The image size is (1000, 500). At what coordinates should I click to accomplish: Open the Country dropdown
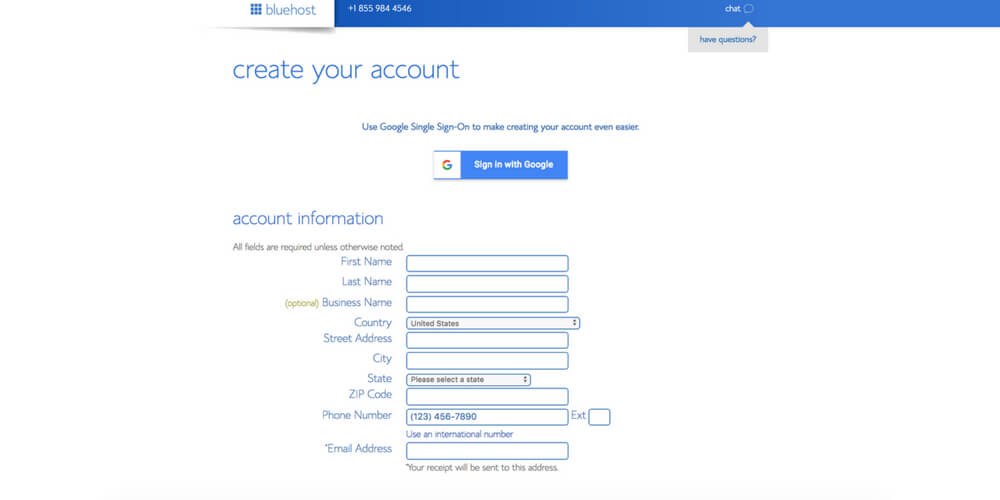click(493, 323)
